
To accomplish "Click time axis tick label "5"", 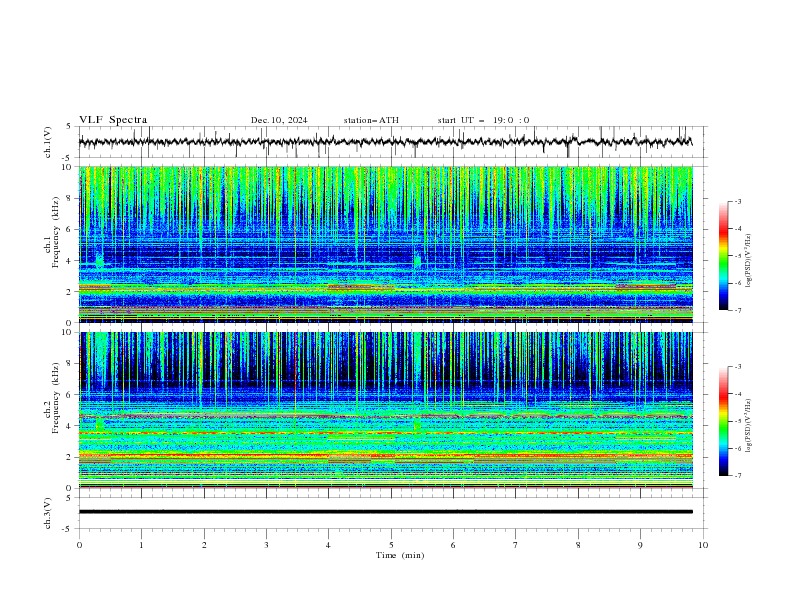I will coord(391,545).
